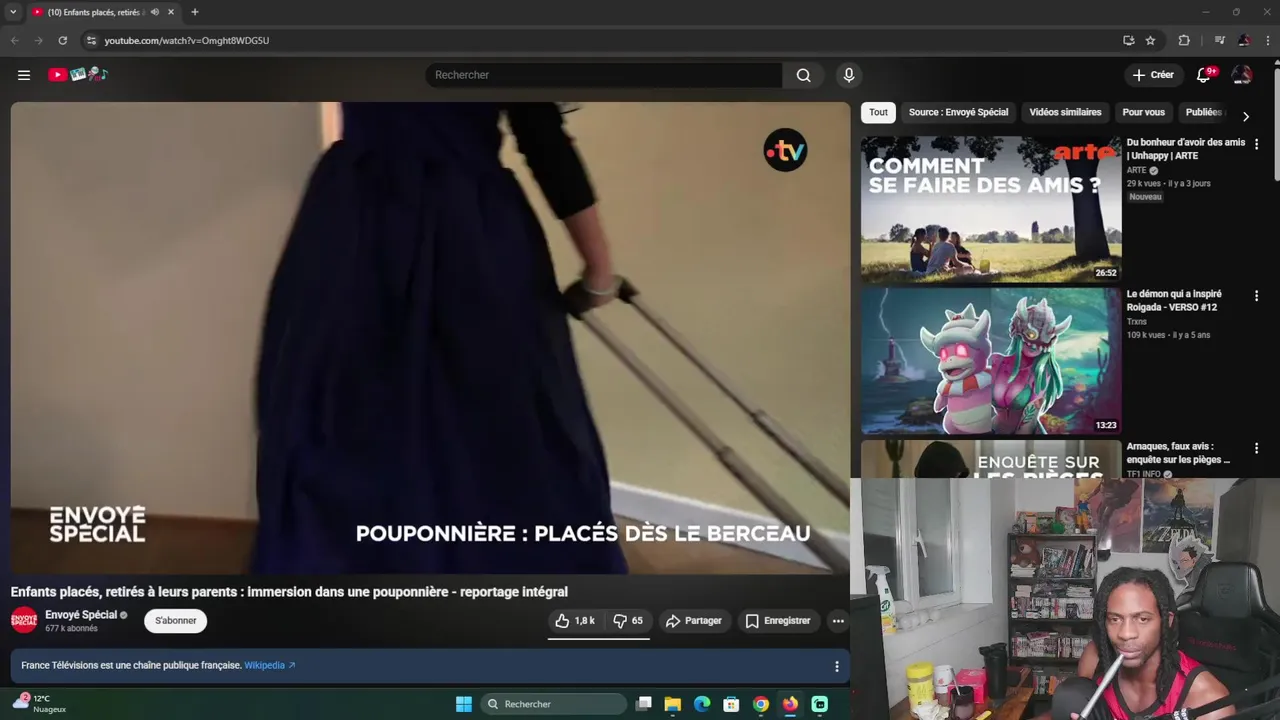This screenshot has width=1280, height=720.
Task: Expand the tab search dropdown arrow
Action: 13,12
